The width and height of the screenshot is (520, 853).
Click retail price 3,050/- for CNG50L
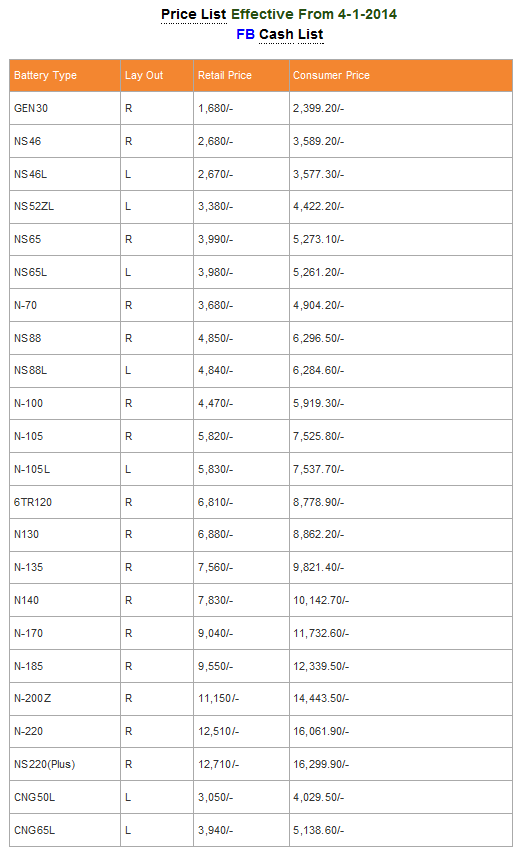pos(215,798)
